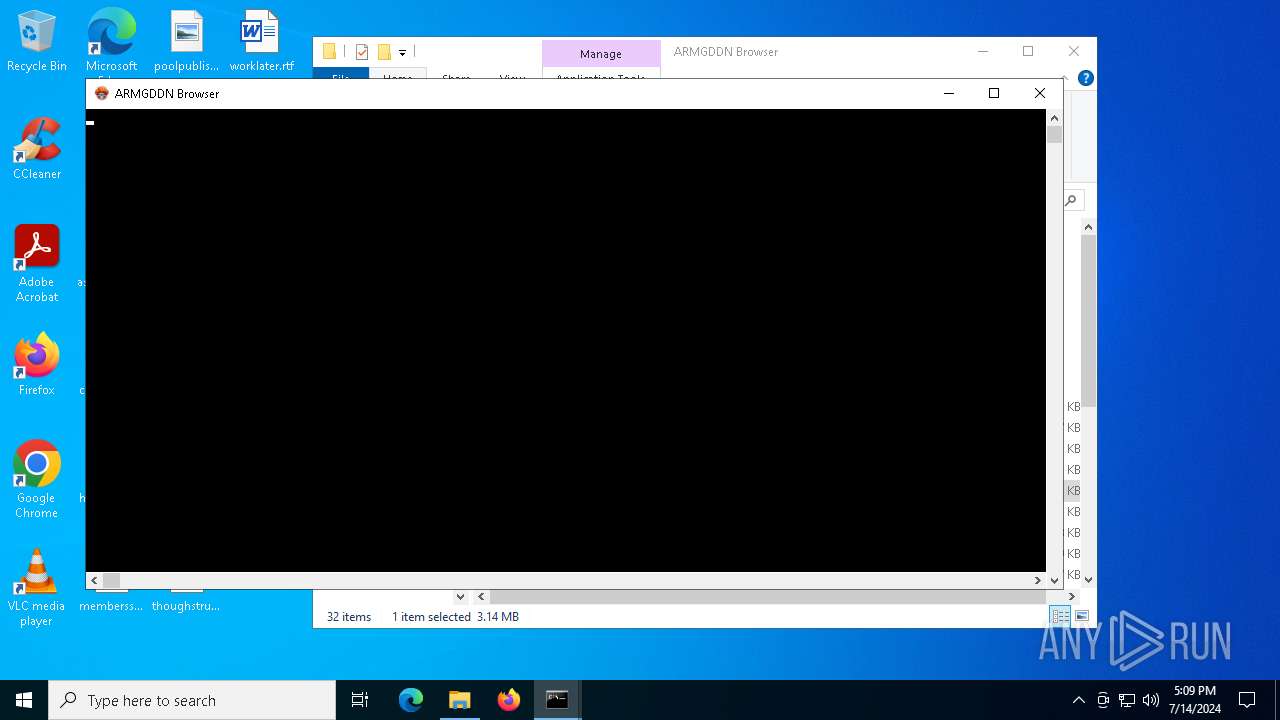1280x720 pixels.
Task: Select the console app taskbar button
Action: pos(557,700)
